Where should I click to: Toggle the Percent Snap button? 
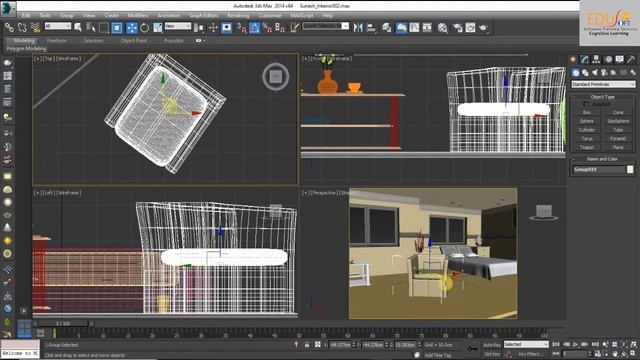point(267,27)
